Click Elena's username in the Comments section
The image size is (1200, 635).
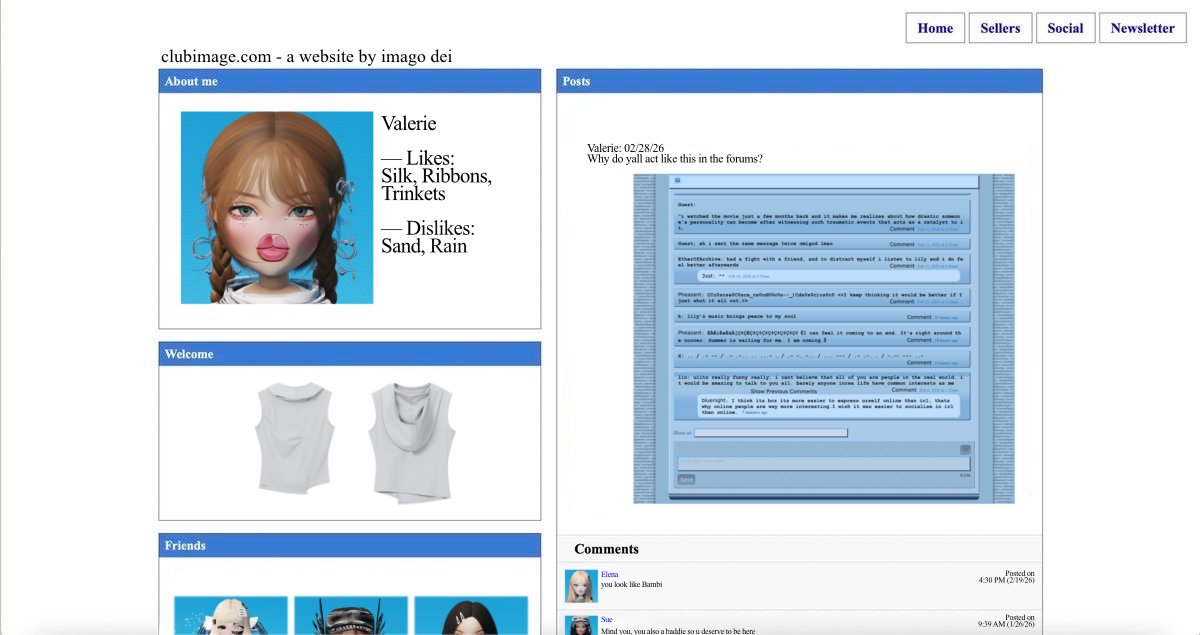[610, 573]
